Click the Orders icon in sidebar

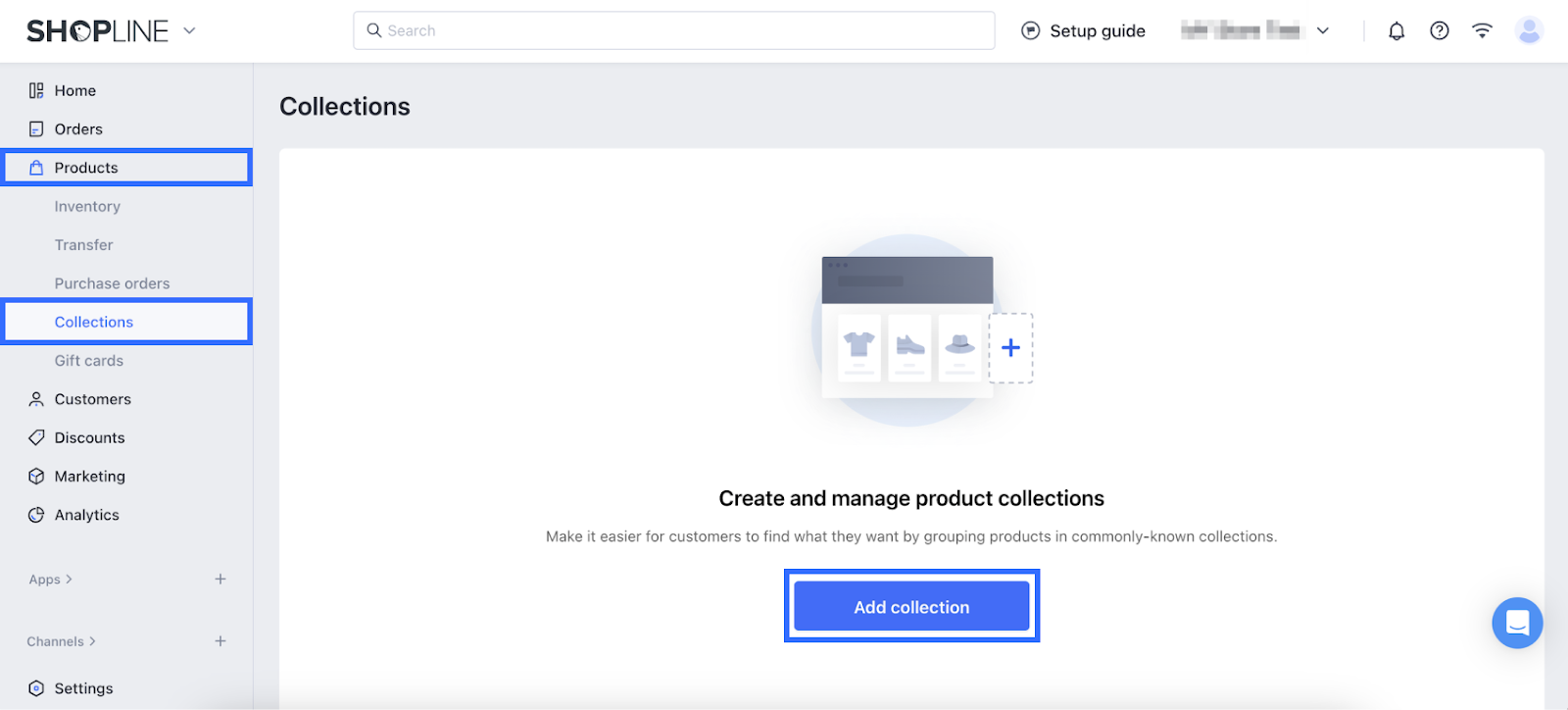point(36,129)
